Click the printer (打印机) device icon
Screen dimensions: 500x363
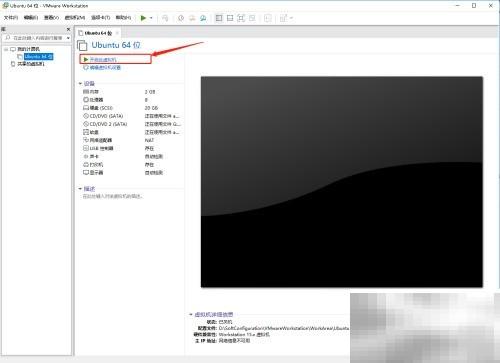click(86, 164)
